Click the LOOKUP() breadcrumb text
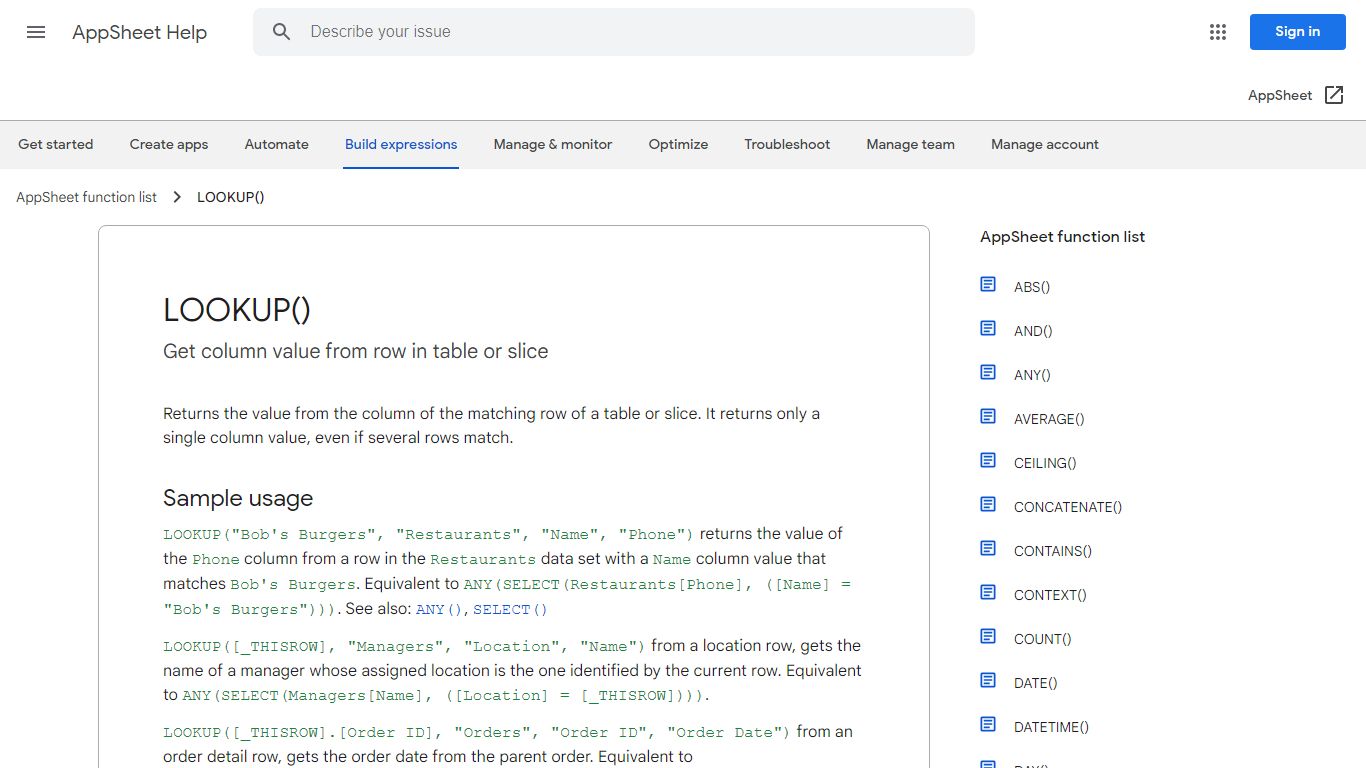Screen dimensions: 1366x768 (x=231, y=197)
